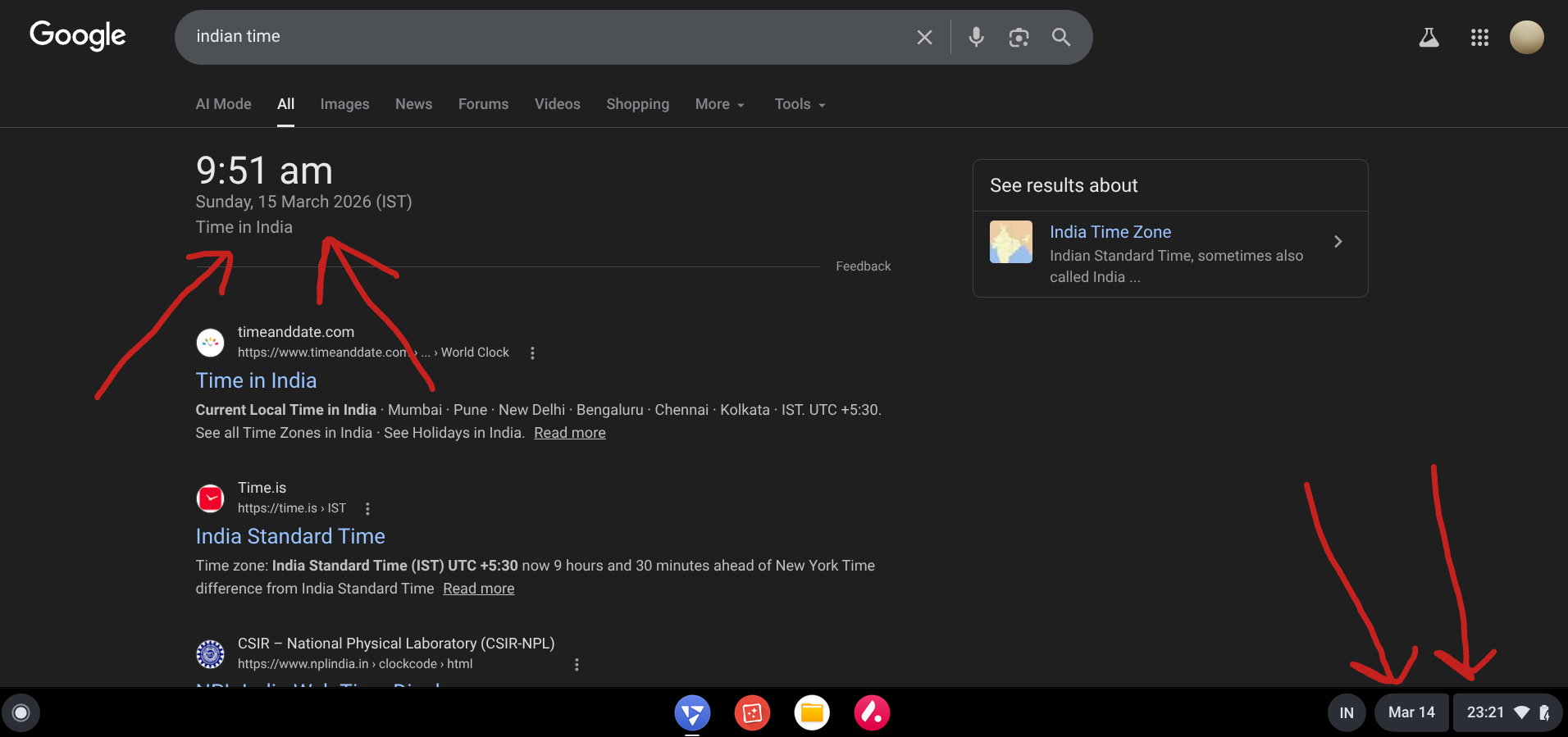
Task: Click the magnifying glass search button
Action: [1061, 37]
